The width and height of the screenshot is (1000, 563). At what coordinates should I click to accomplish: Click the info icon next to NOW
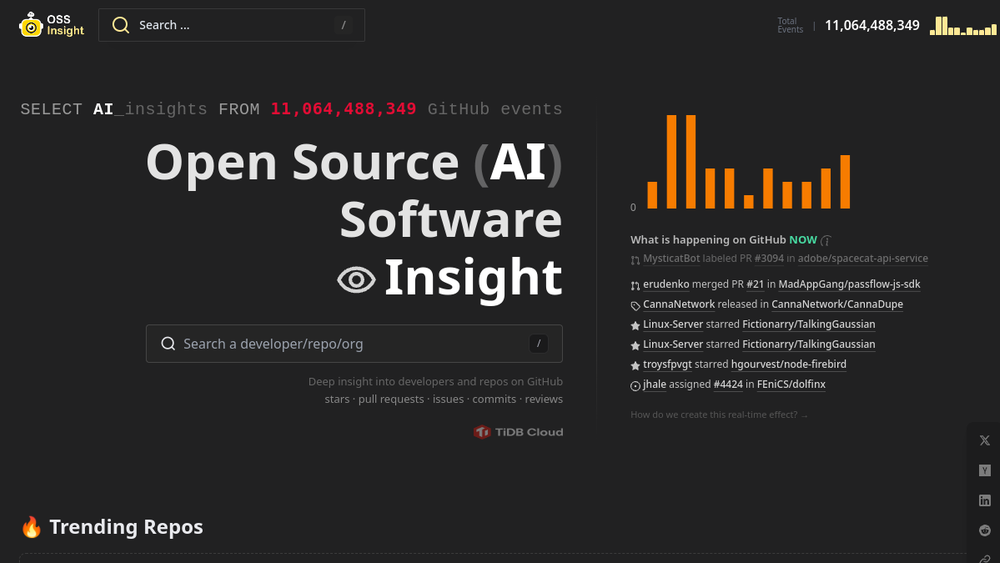(826, 240)
